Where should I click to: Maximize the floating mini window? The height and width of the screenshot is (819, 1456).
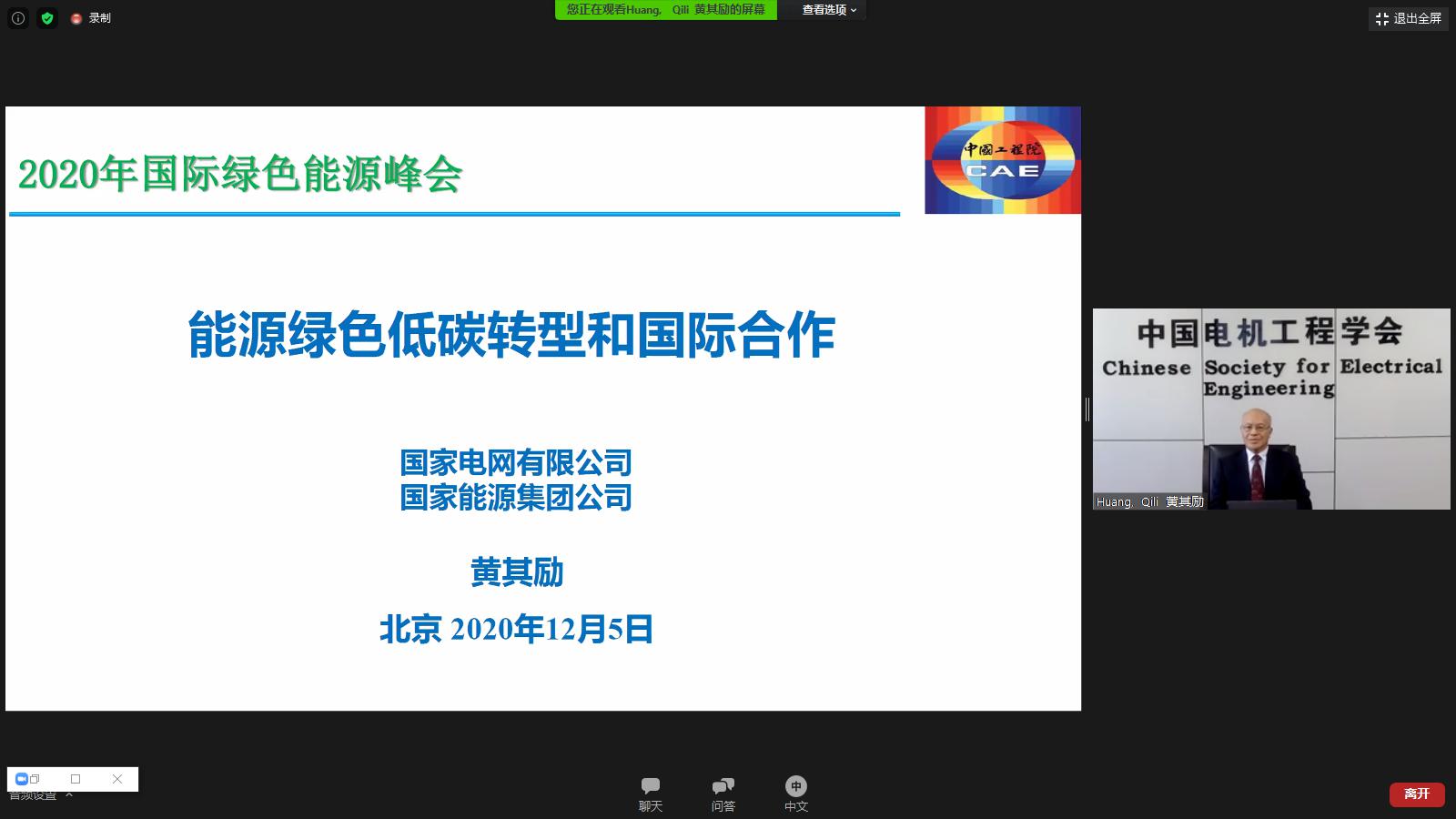(x=76, y=779)
